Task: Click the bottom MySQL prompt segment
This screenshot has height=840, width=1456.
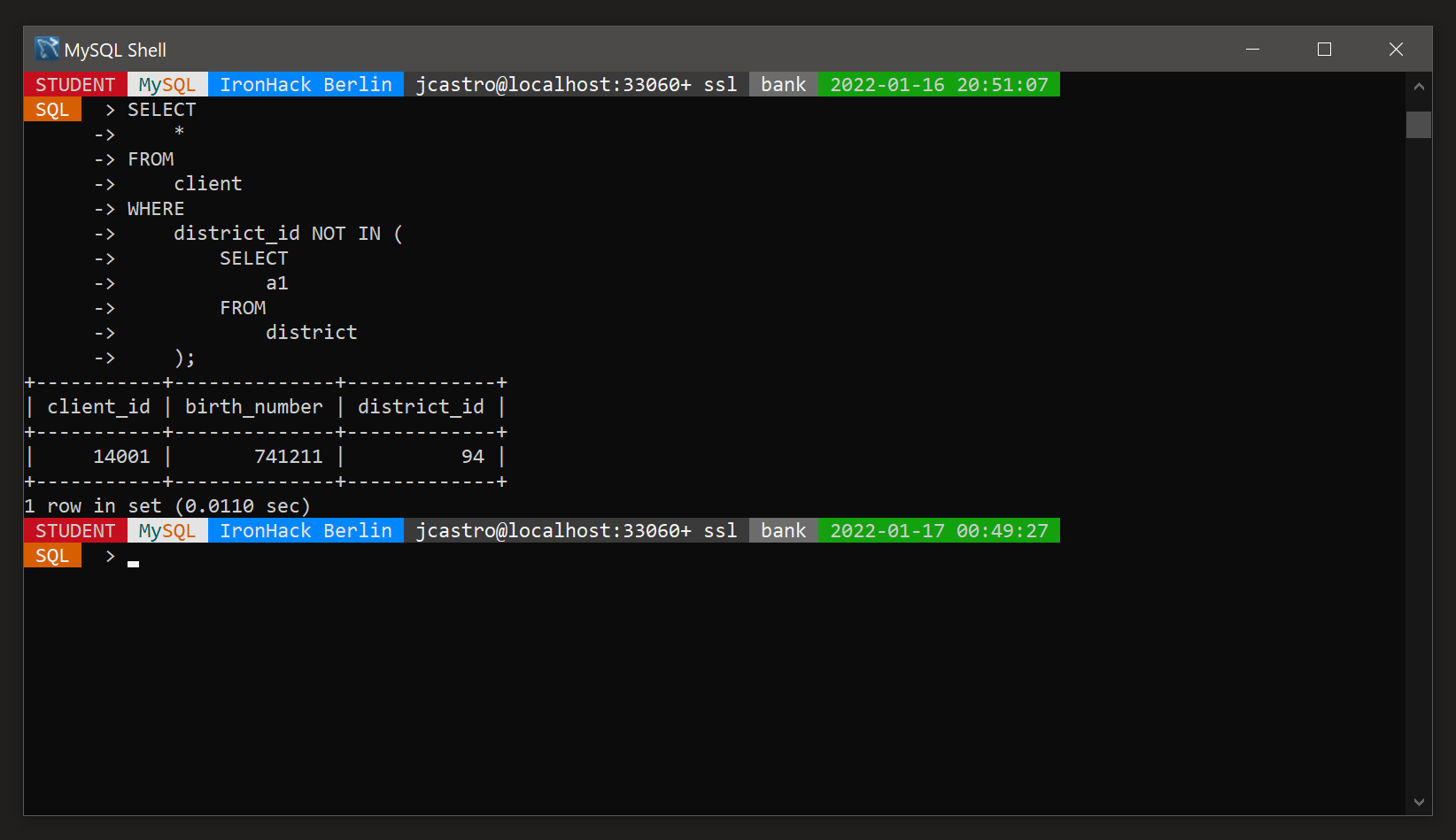Action: (x=167, y=531)
